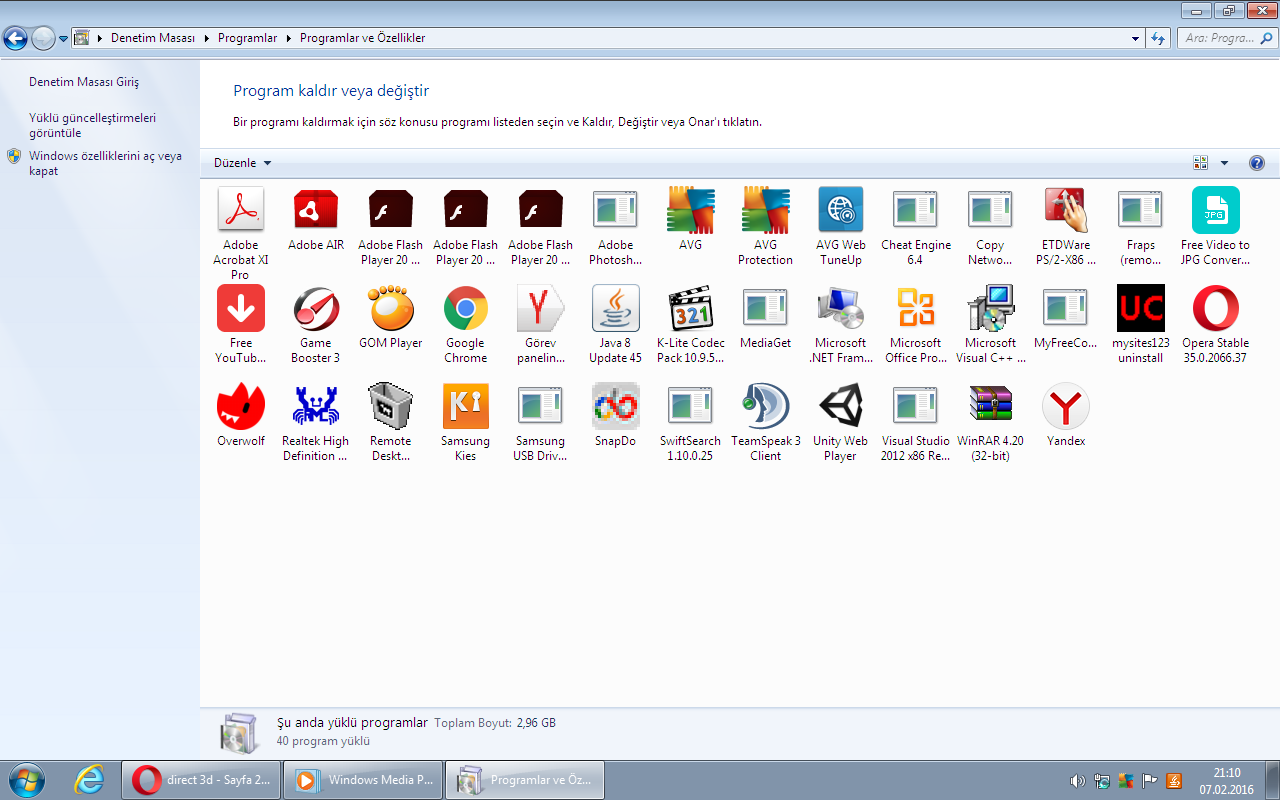Open the recent pages dropdown near Back

(64, 39)
